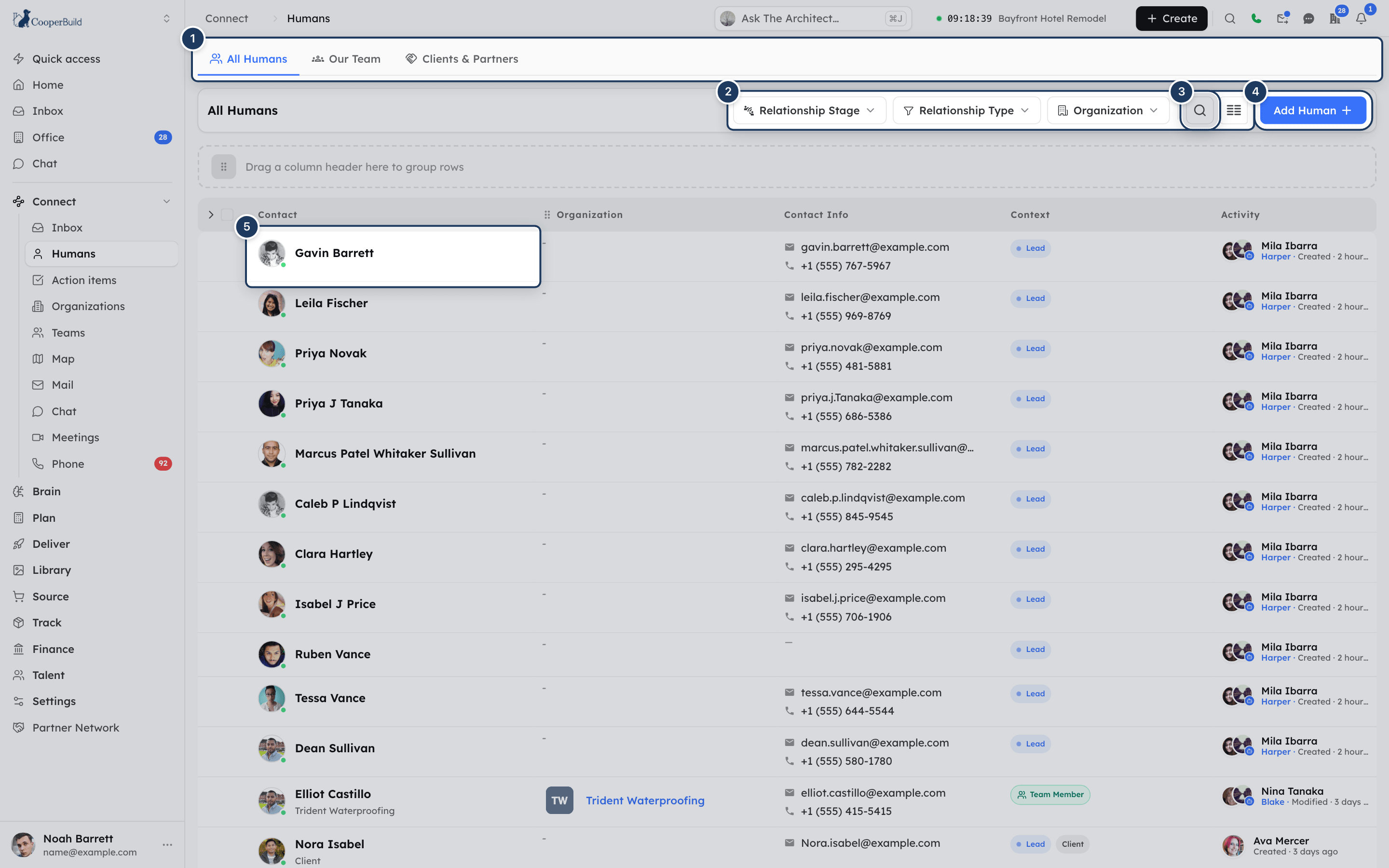Open Gavin Barrett's contact avatar
The height and width of the screenshot is (868, 1389).
[x=272, y=253]
